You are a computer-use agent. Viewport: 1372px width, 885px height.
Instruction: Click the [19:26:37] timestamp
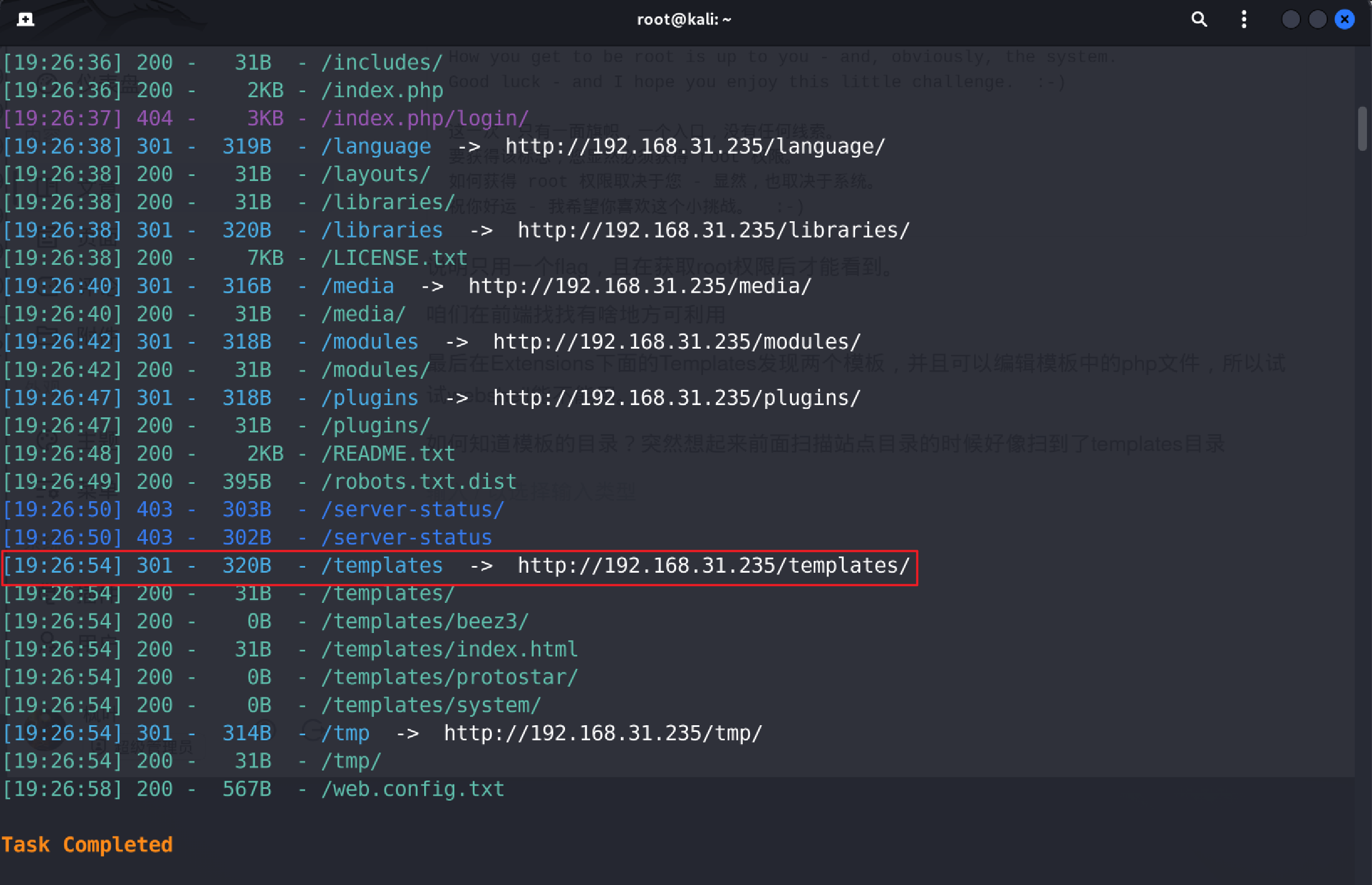[x=63, y=118]
